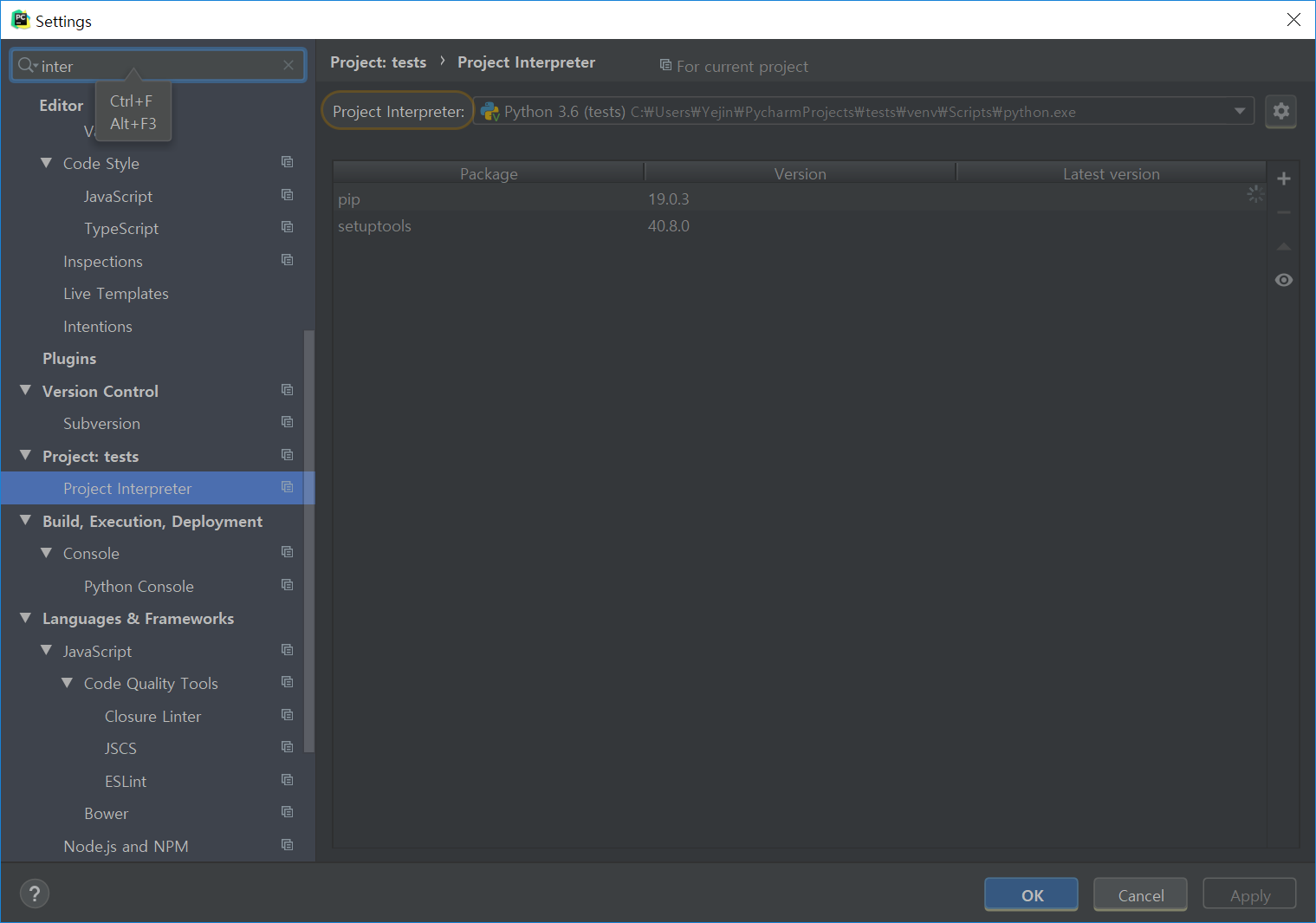Click project-level icon beside ESLint
This screenshot has width=1316, height=923.
[288, 780]
